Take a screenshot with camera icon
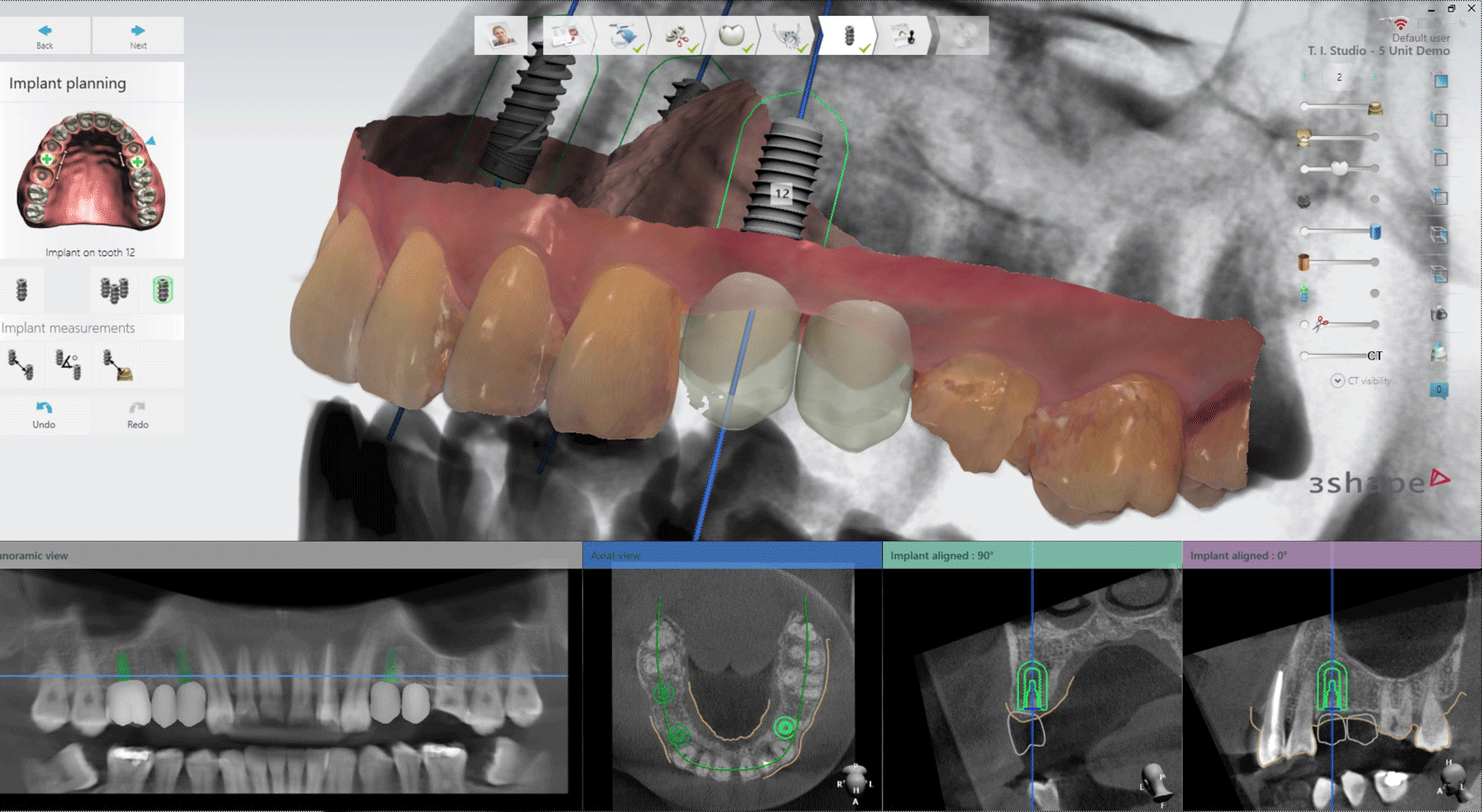Image resolution: width=1482 pixels, height=812 pixels. point(1440,314)
